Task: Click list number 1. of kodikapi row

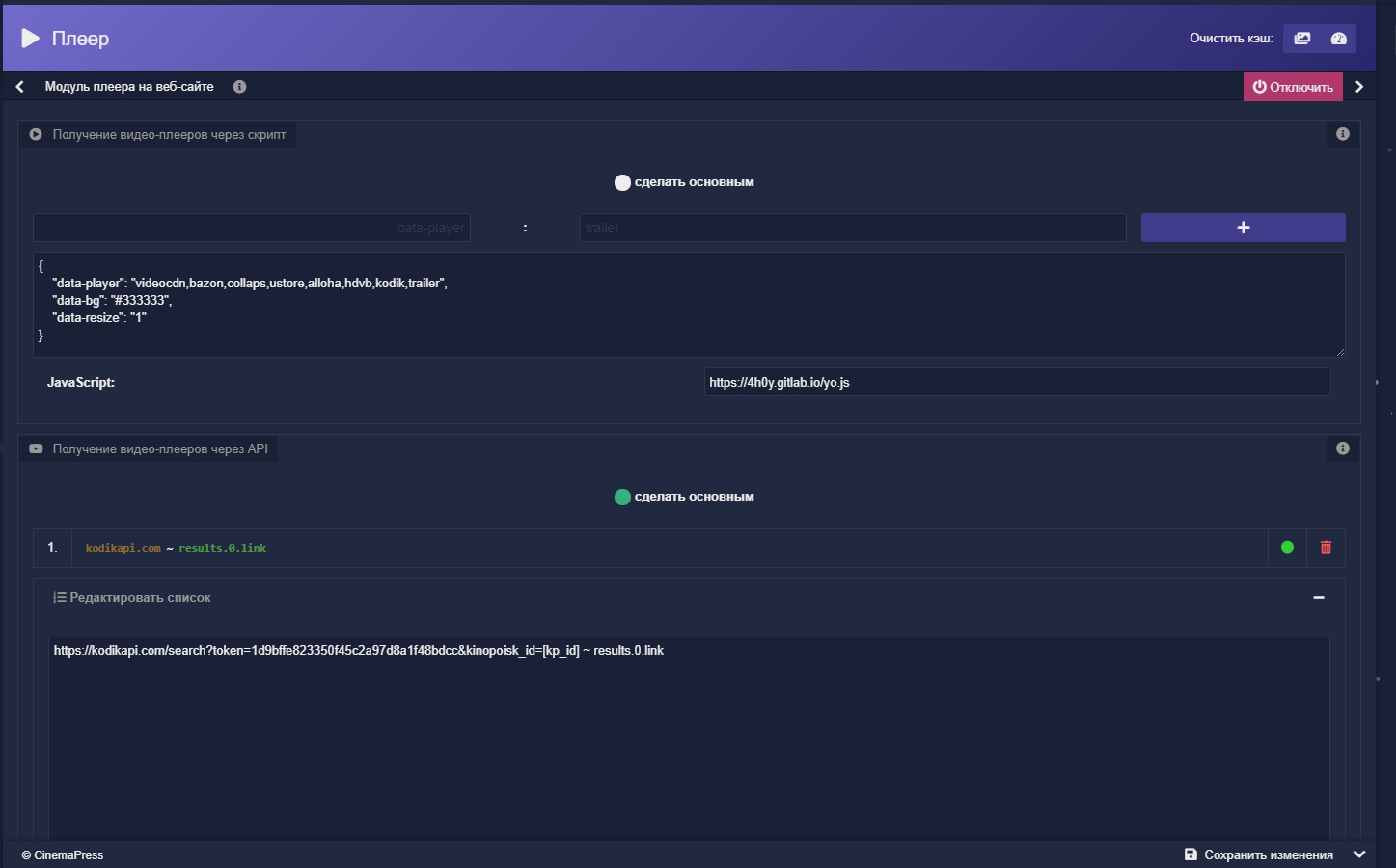Action: (x=52, y=548)
